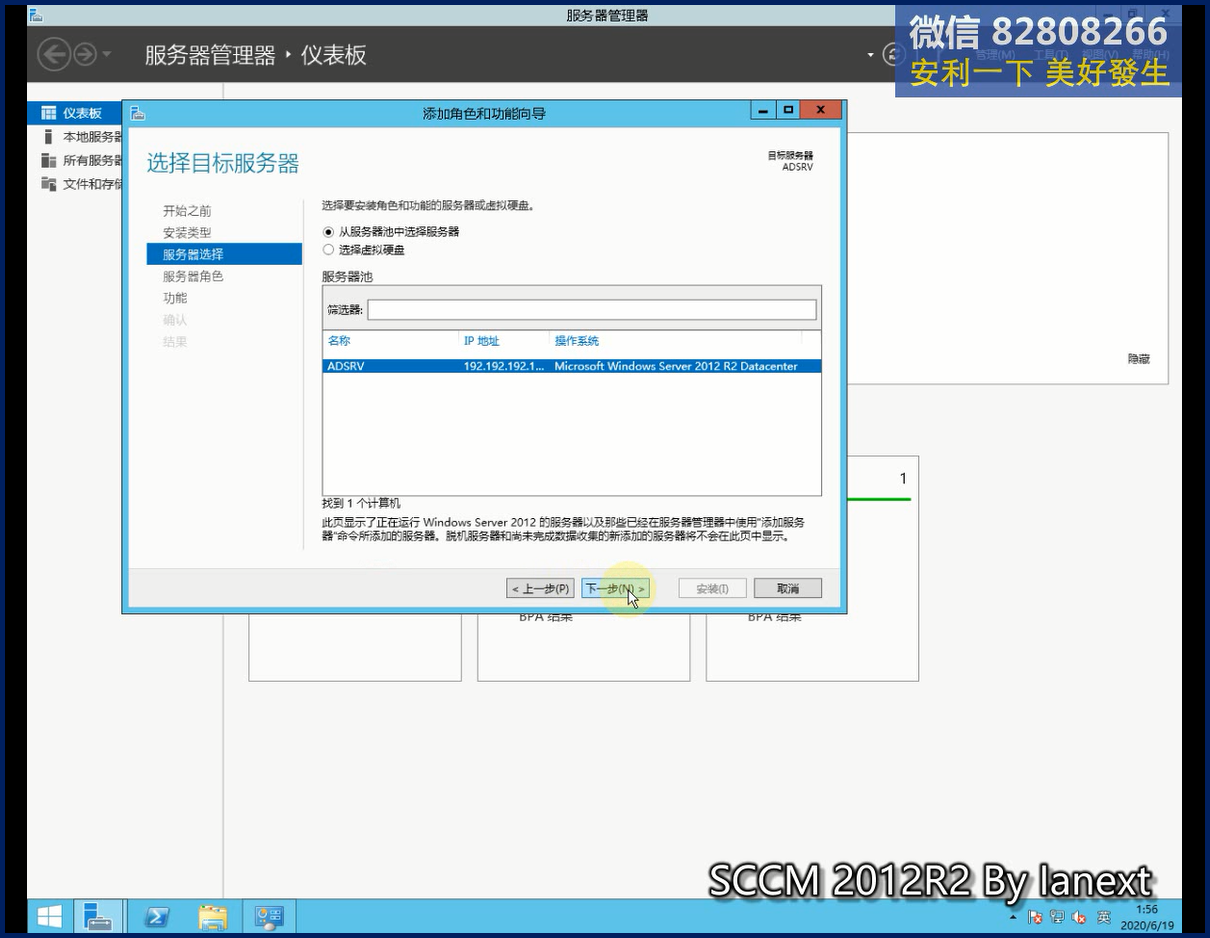Click the 仪表板 dashboard icon in sidebar
This screenshot has height=938, width=1210.
(x=48, y=113)
